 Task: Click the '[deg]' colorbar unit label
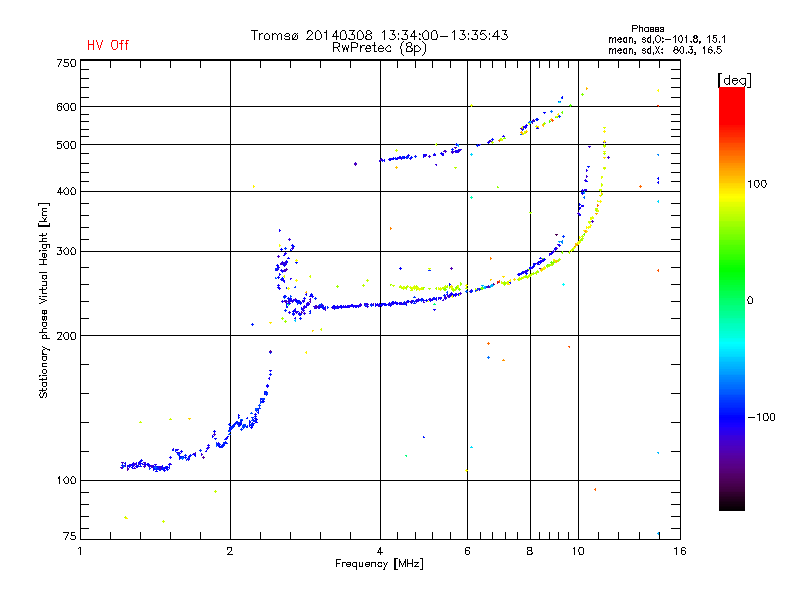point(734,80)
